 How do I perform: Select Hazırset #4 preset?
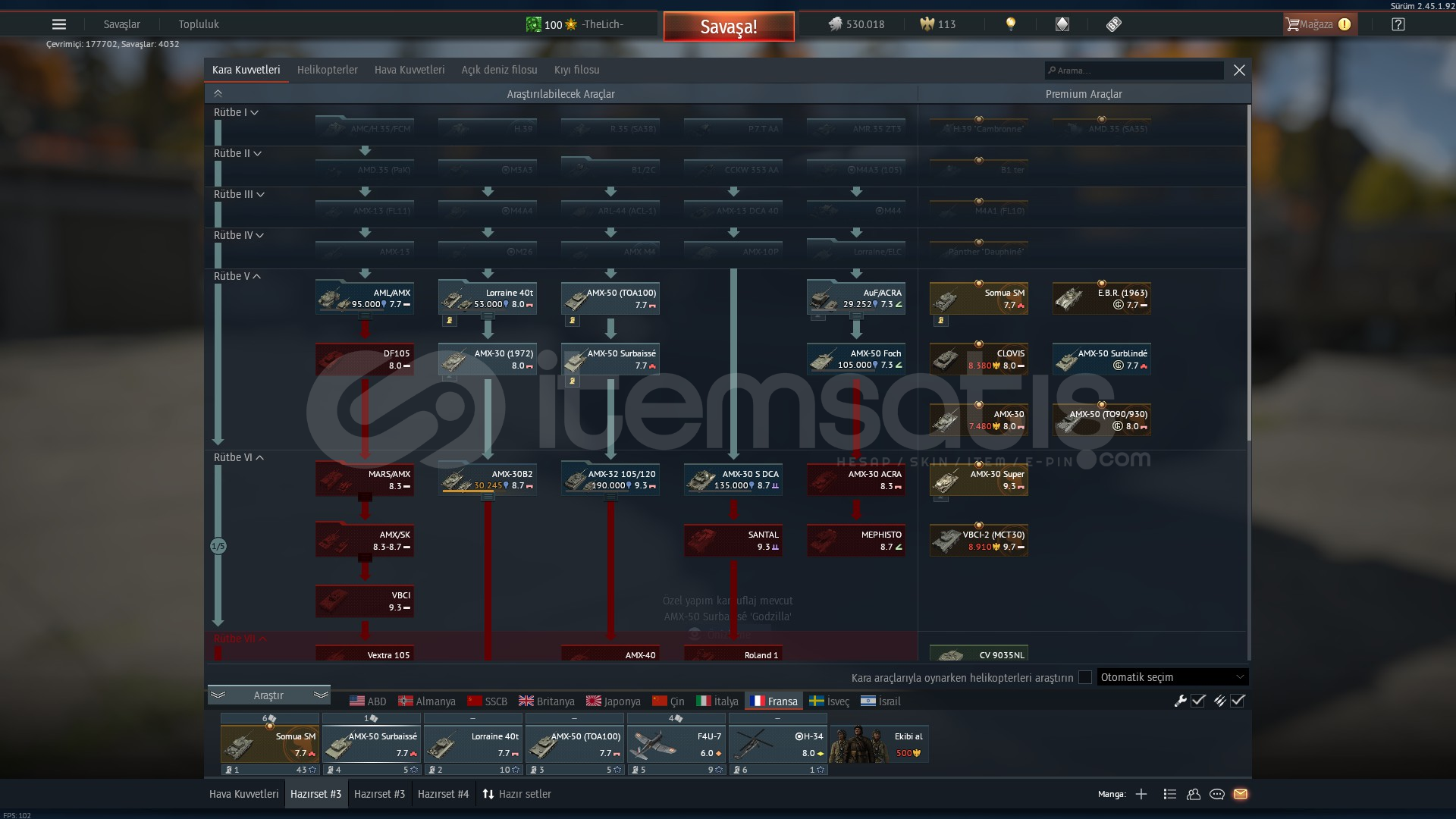444,794
